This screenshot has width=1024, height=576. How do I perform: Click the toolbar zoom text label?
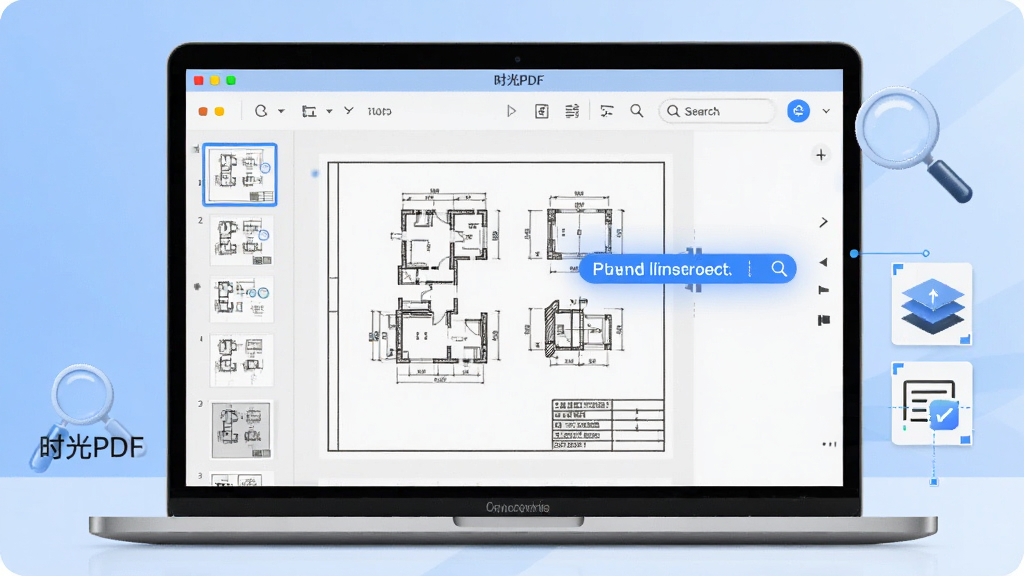[x=379, y=112]
